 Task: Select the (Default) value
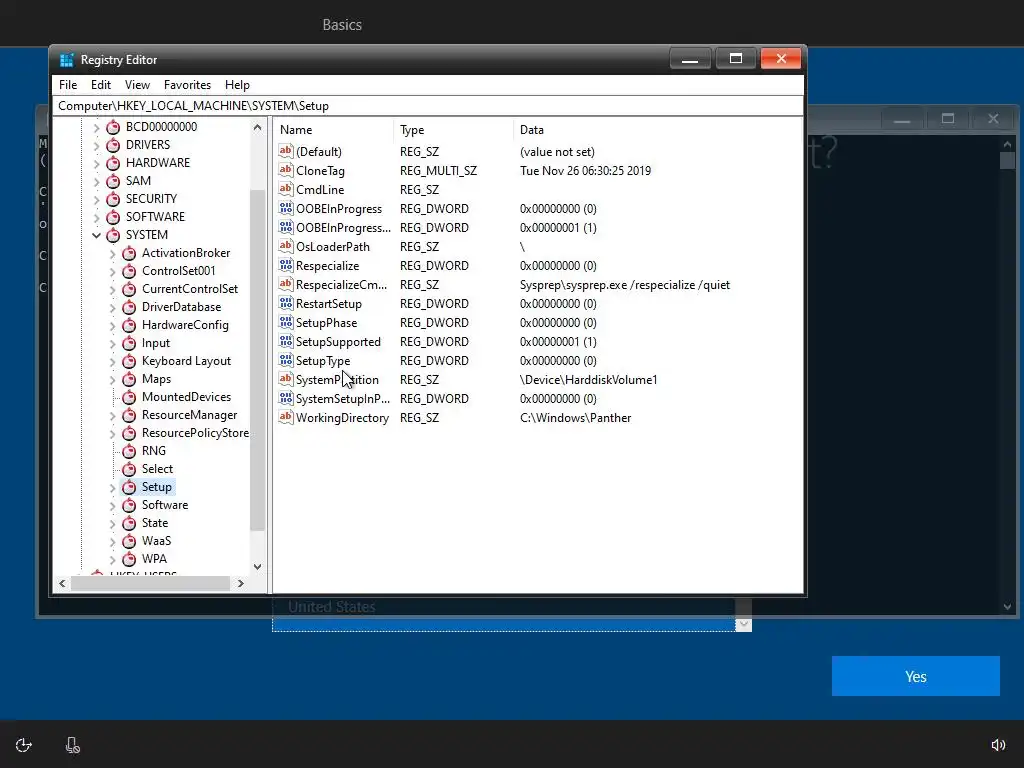click(319, 152)
